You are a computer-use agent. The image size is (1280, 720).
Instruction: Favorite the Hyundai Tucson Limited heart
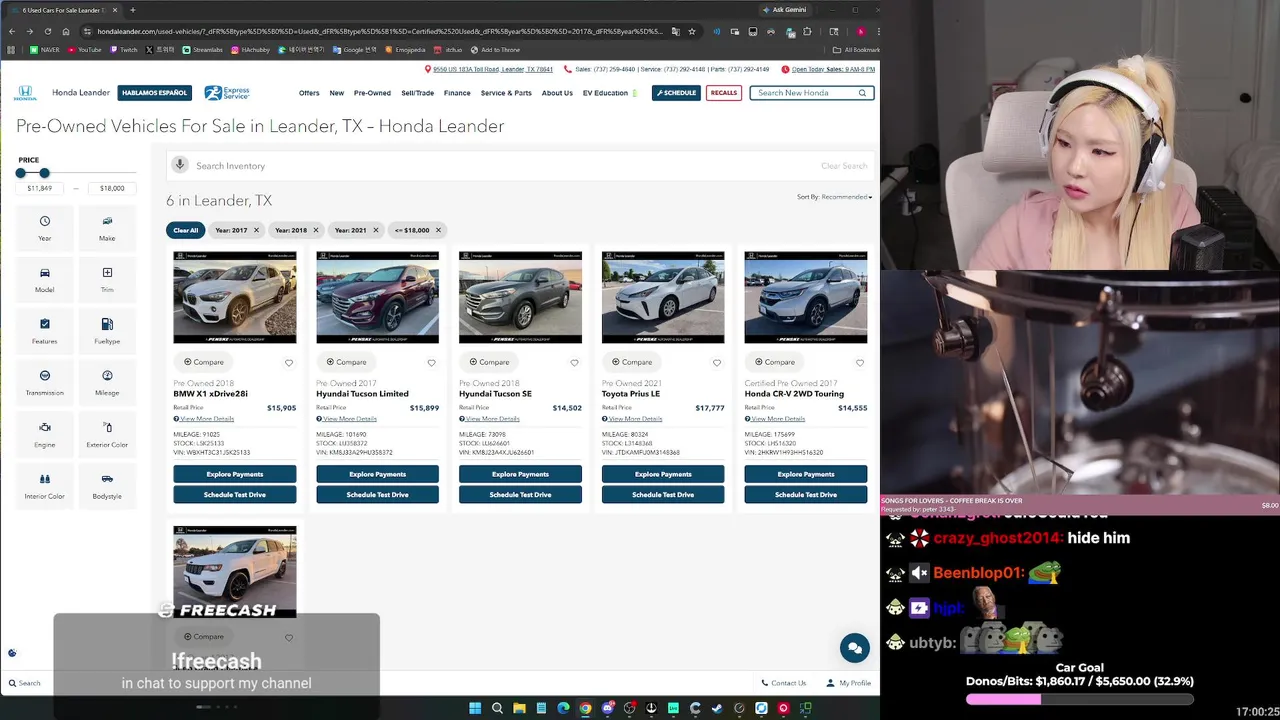pos(431,363)
